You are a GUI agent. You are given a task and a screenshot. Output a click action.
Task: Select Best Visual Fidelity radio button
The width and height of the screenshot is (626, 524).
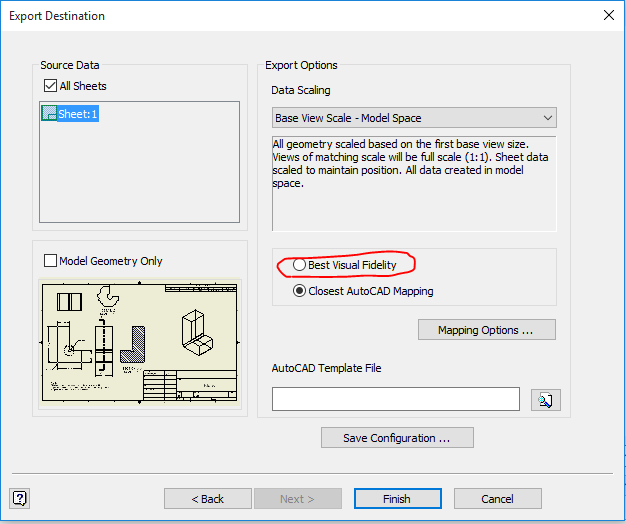coord(299,265)
